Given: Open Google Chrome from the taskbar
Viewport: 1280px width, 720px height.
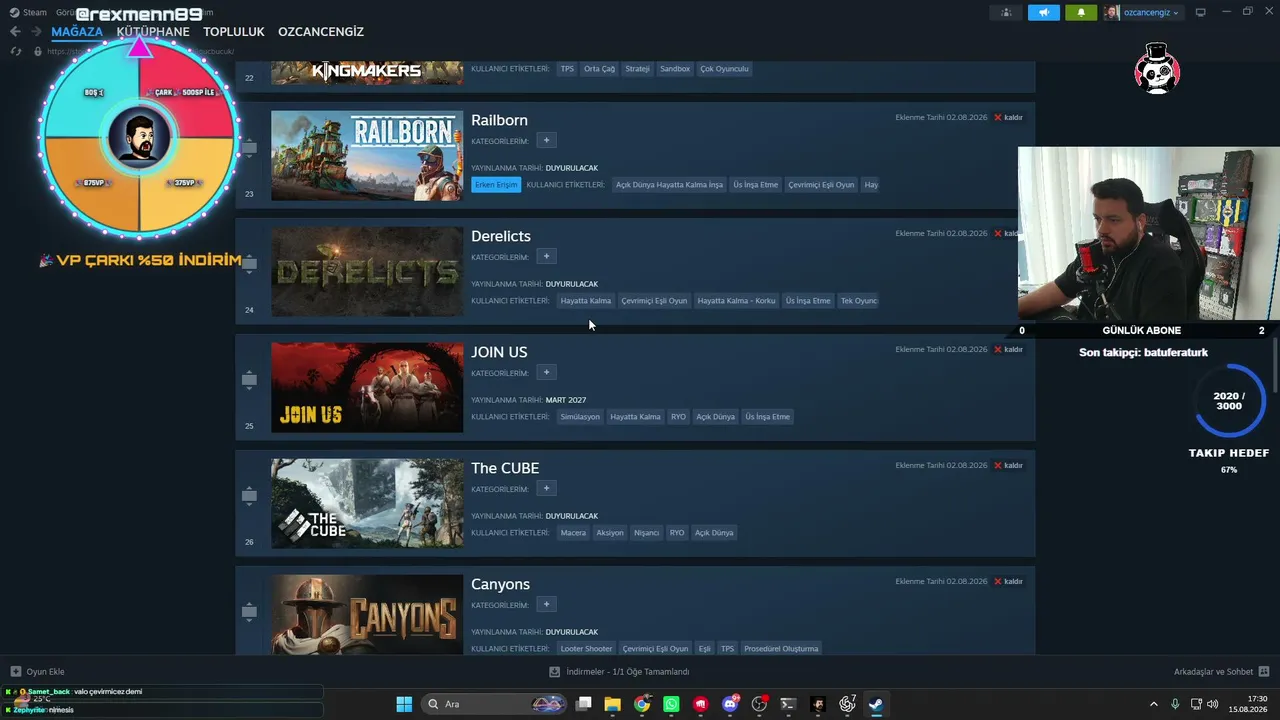Looking at the screenshot, I should (642, 704).
